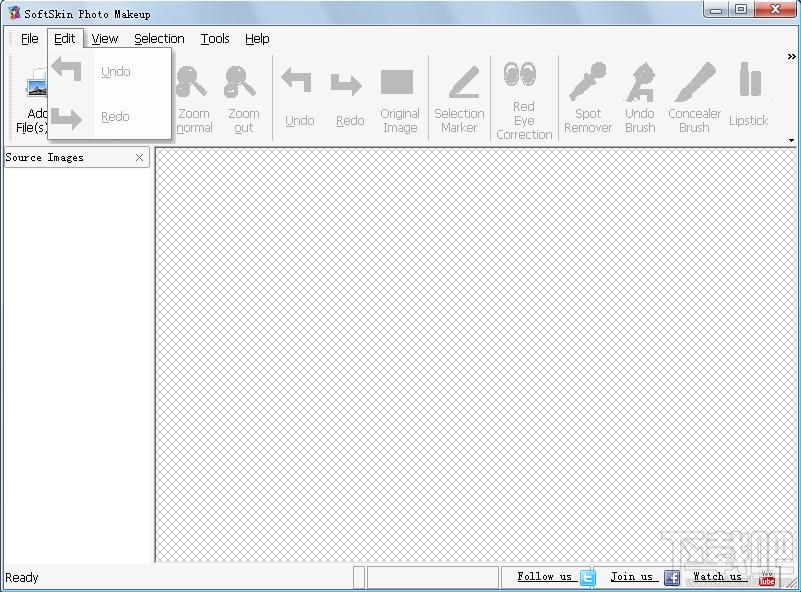Close the Source Images panel
The width and height of the screenshot is (801, 592).
point(139,157)
